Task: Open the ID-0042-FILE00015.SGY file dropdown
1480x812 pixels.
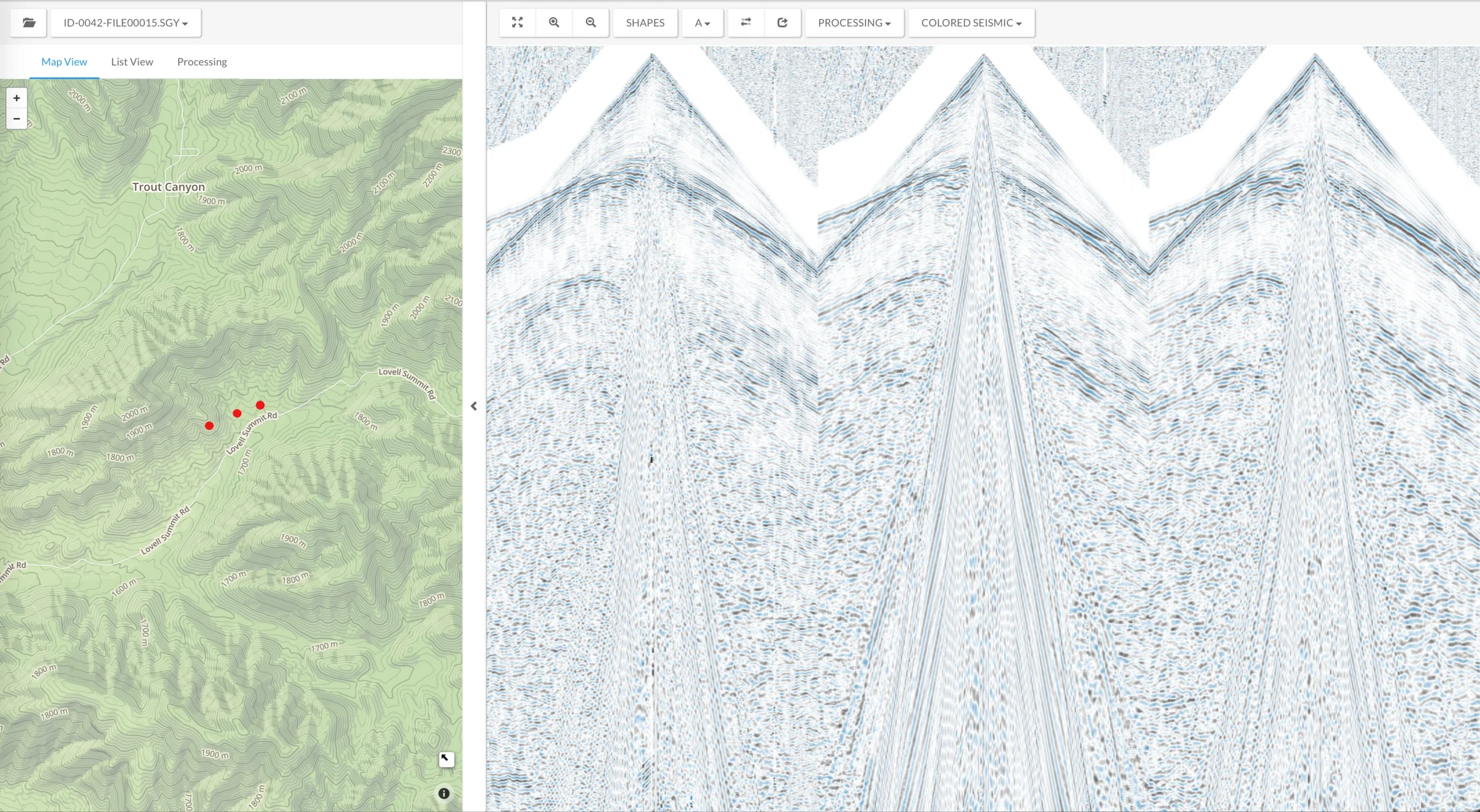Action: 126,23
